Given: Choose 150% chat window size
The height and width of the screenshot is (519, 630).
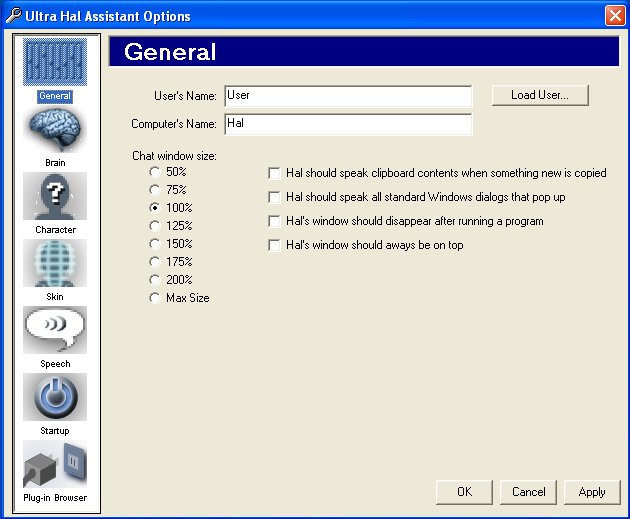Looking at the screenshot, I should pyautogui.click(x=155, y=244).
